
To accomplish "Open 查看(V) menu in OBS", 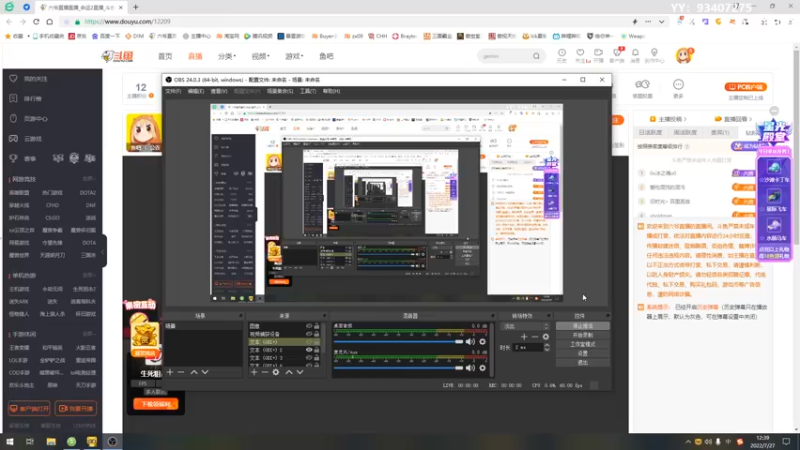I will [219, 91].
